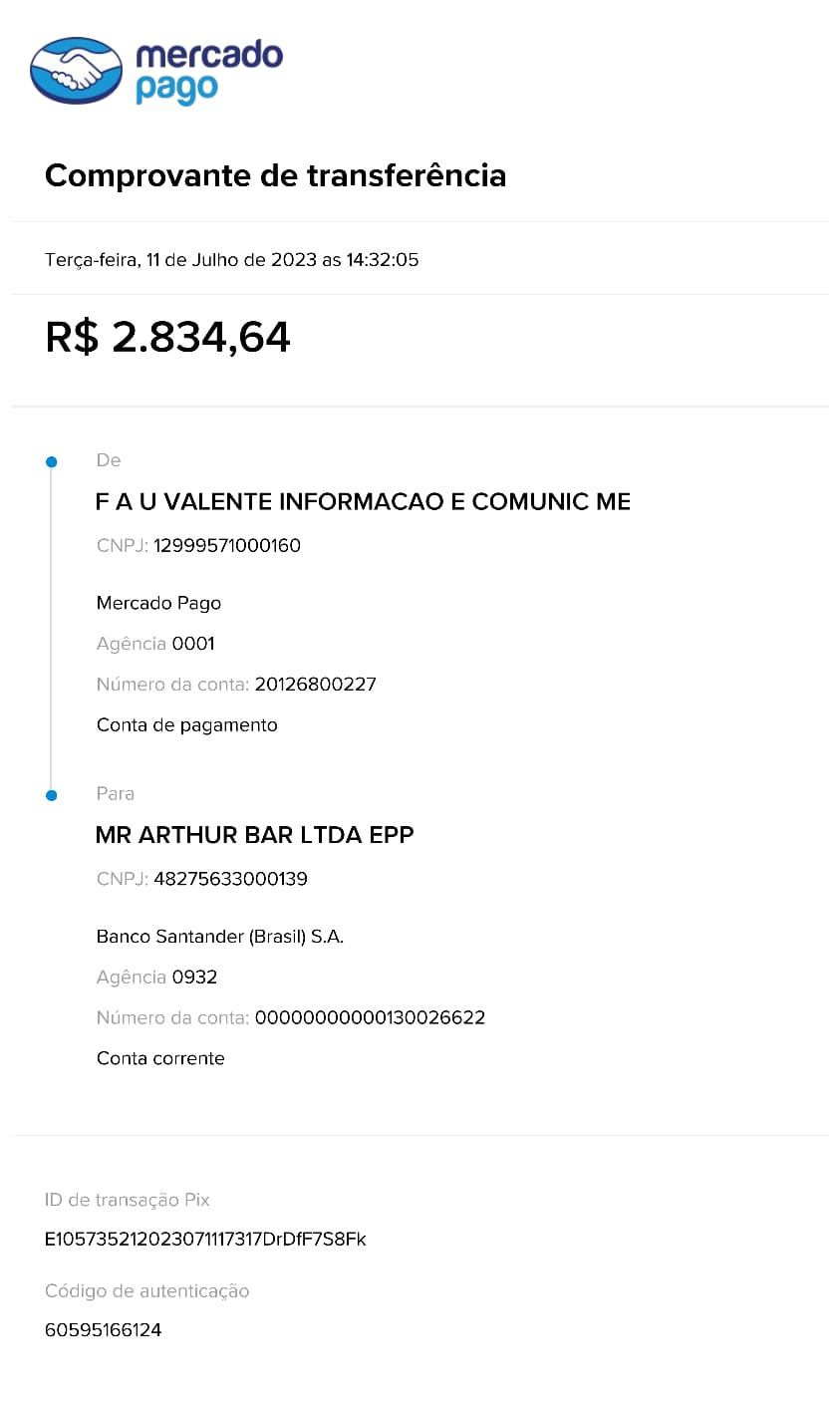Select recipient CNPJ 48275633000139

[230, 879]
